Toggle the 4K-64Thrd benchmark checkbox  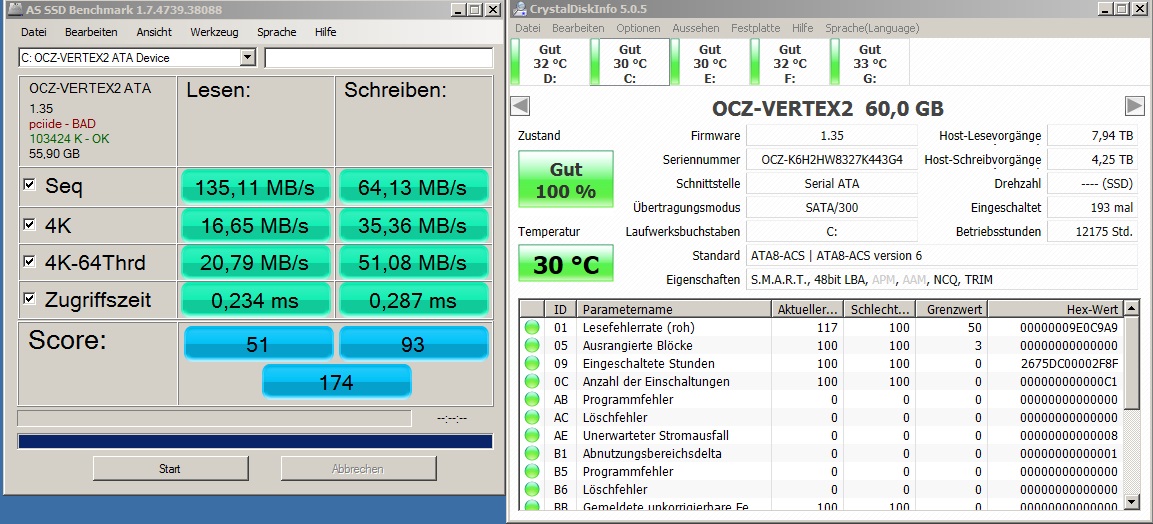tap(29, 261)
